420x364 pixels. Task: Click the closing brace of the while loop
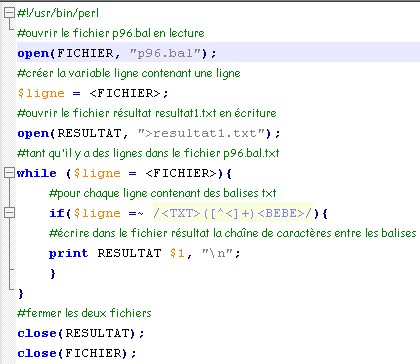point(21,294)
